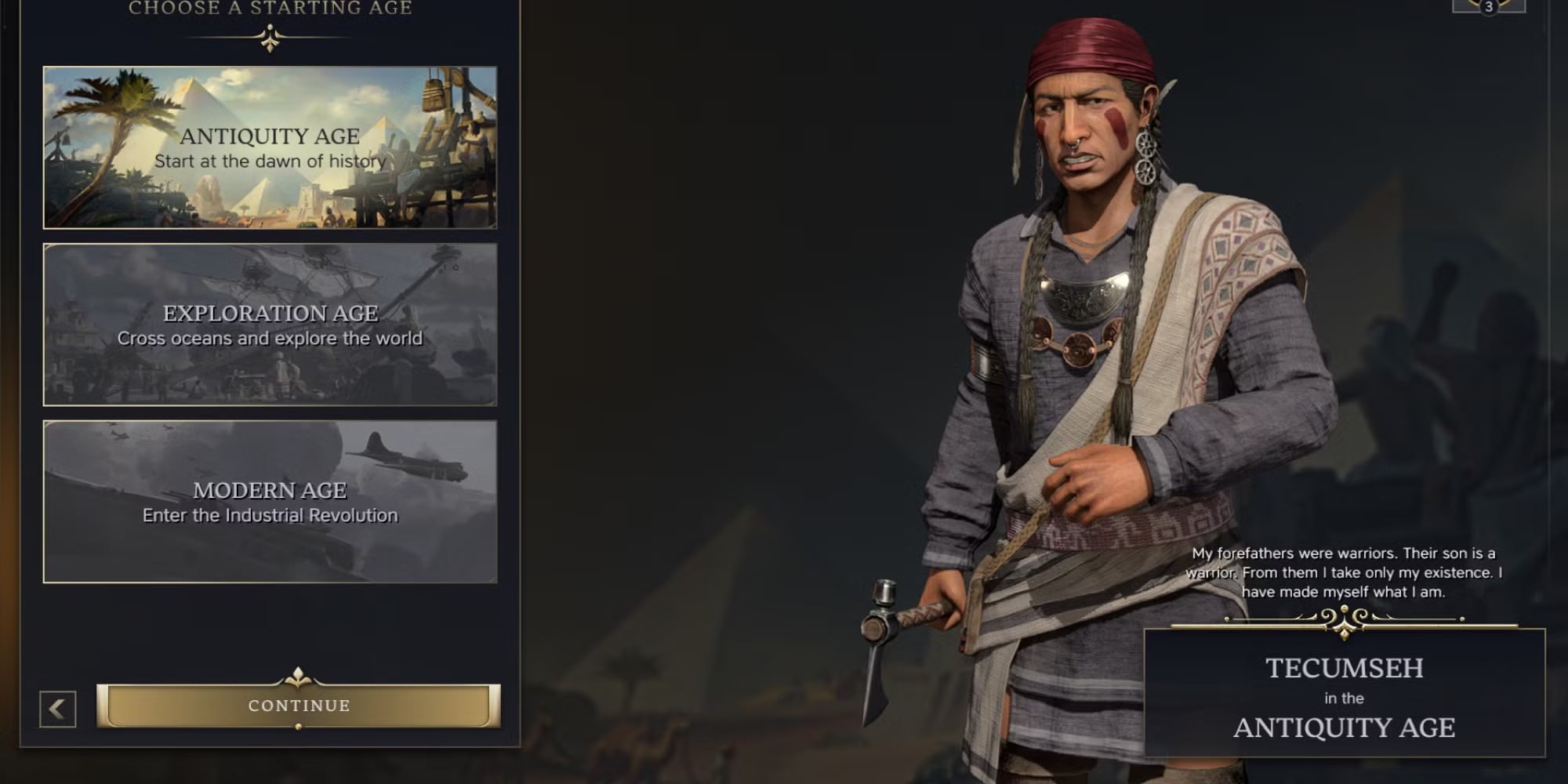
Task: Click 'Cross oceans and explore the world' text
Action: pyautogui.click(x=270, y=339)
